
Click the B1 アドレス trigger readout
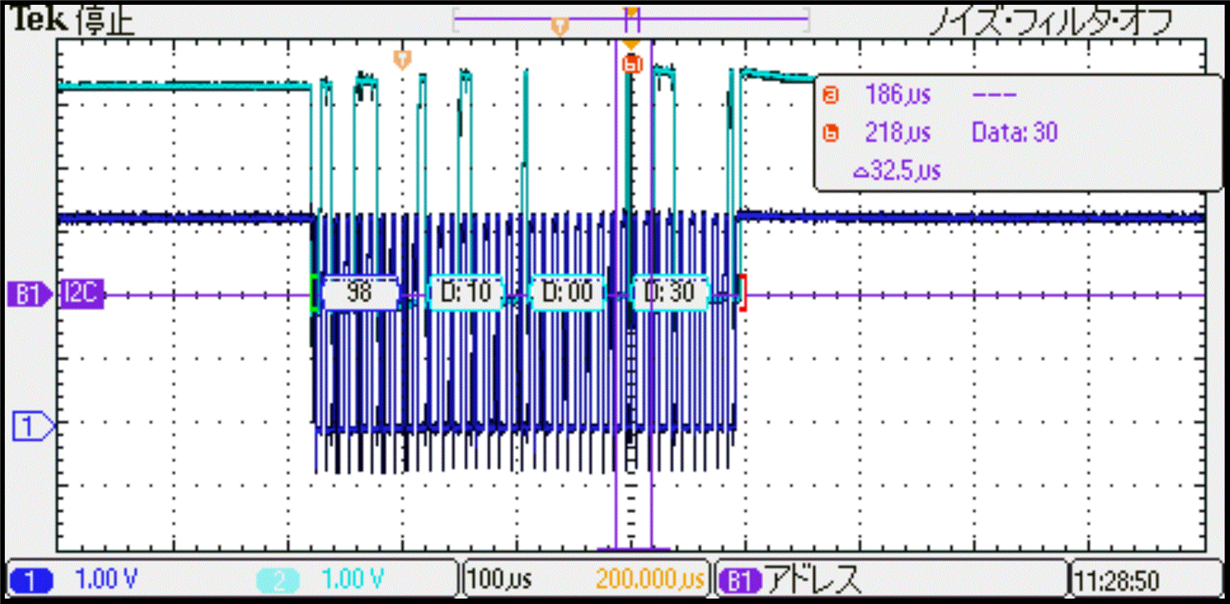coord(790,578)
